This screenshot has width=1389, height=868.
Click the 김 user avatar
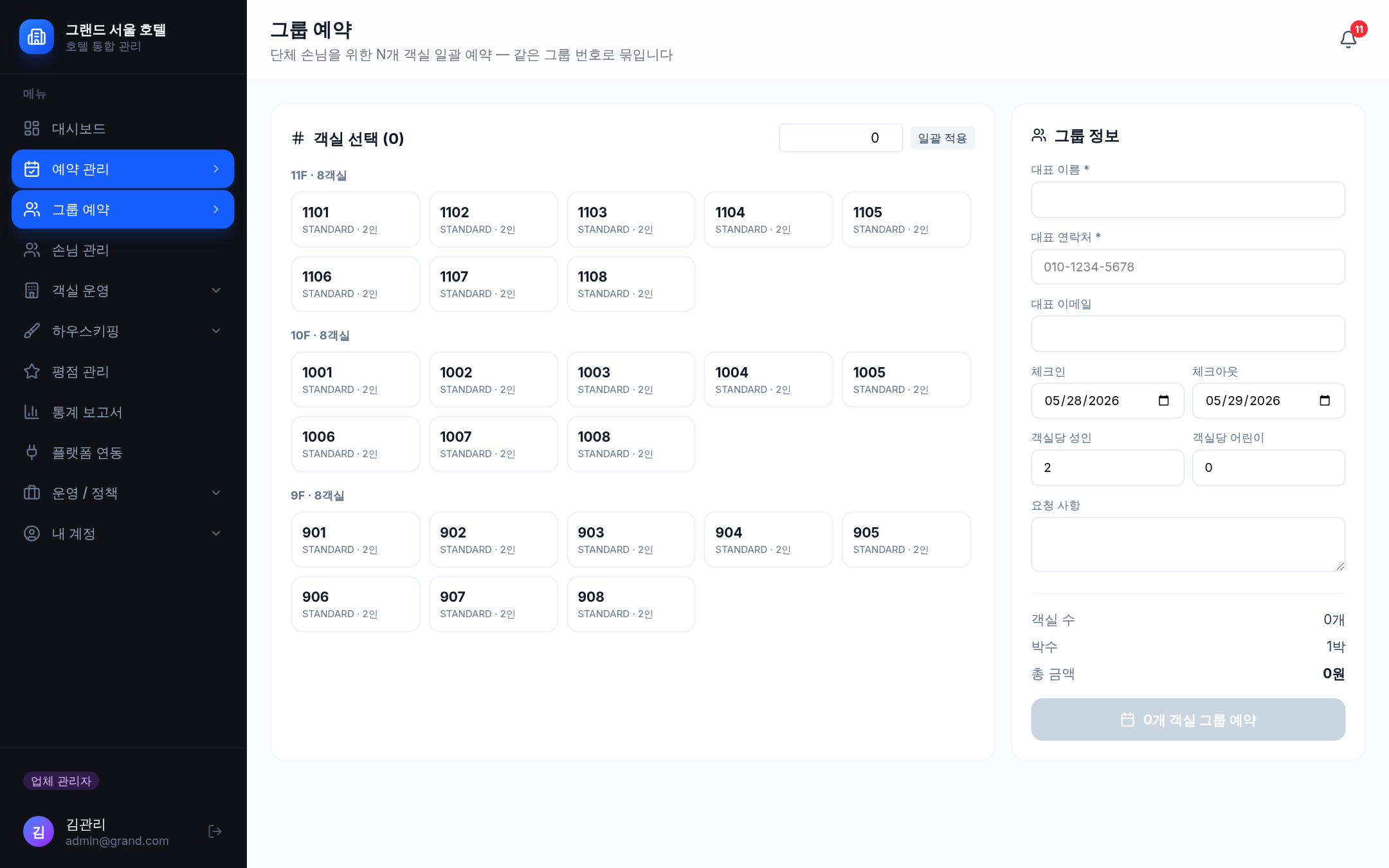[x=39, y=831]
